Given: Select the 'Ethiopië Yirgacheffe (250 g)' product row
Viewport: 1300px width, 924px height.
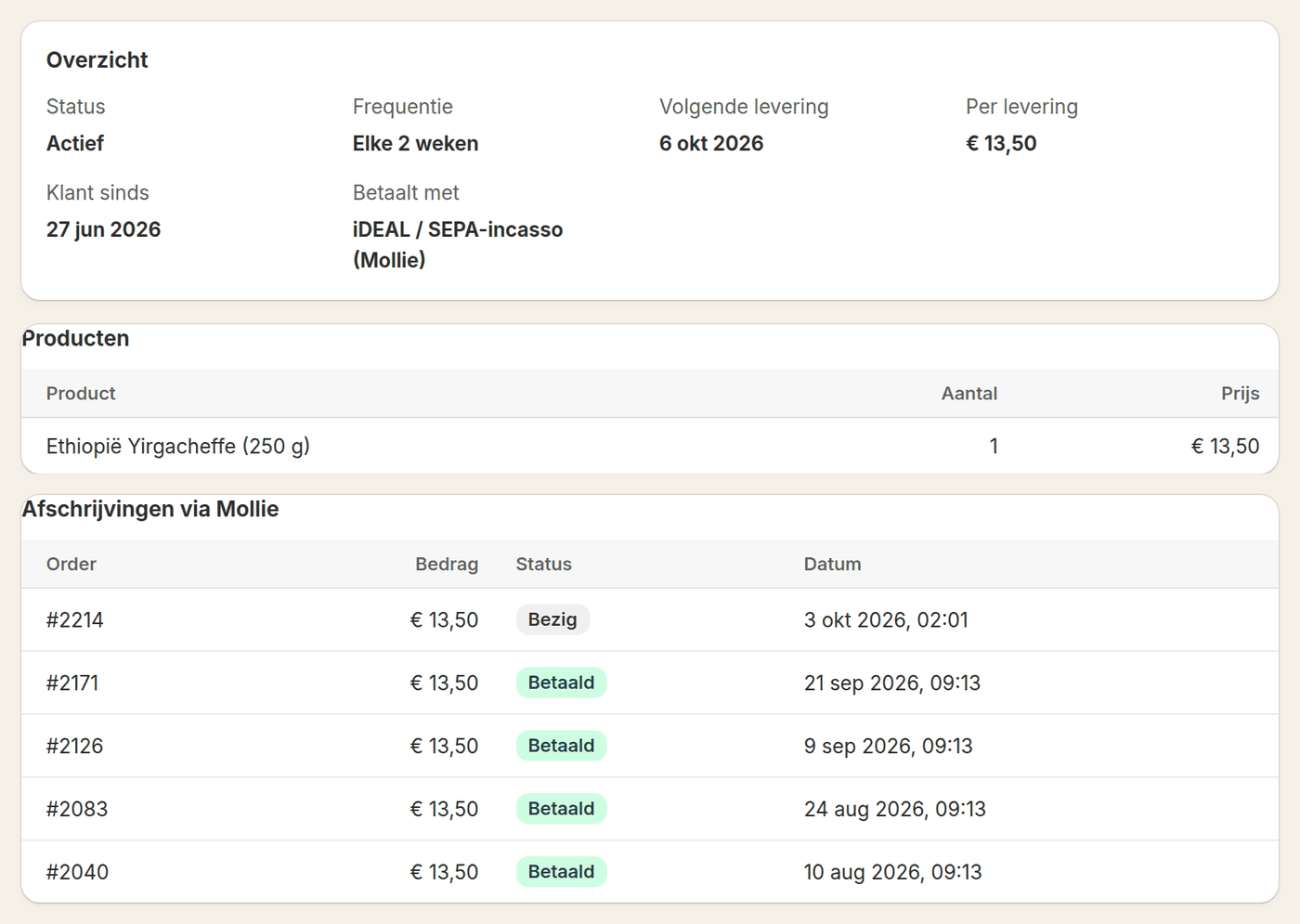Looking at the screenshot, I should click(650, 447).
